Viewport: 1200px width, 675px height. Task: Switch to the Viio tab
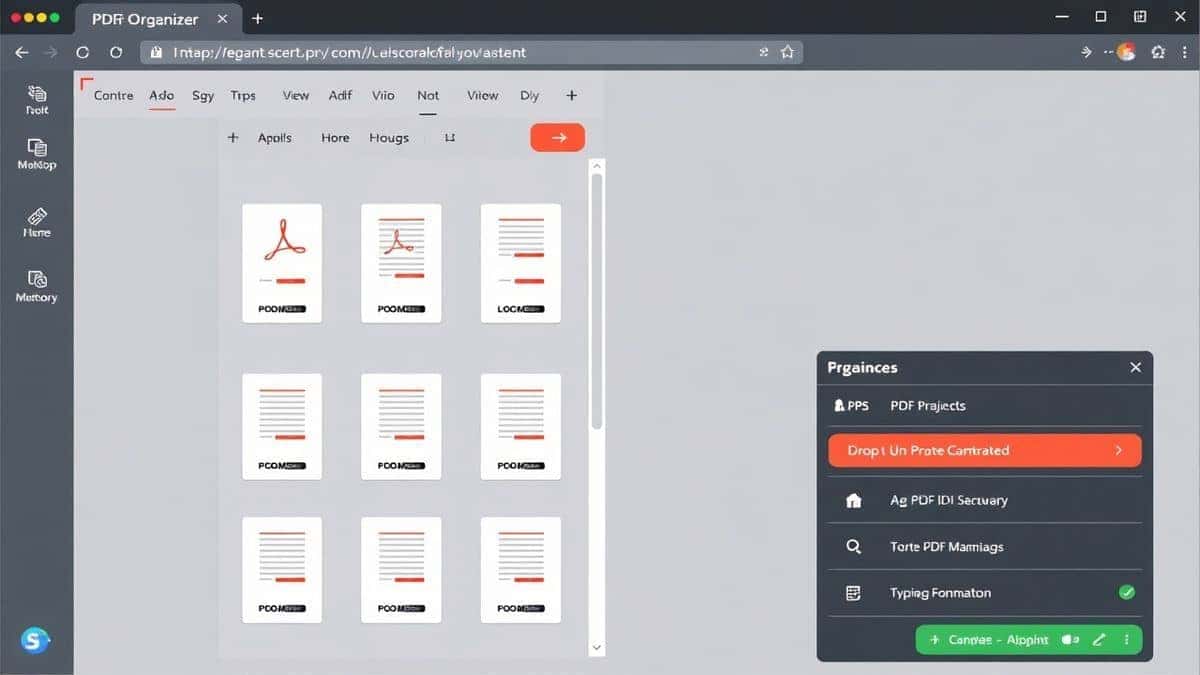(383, 96)
